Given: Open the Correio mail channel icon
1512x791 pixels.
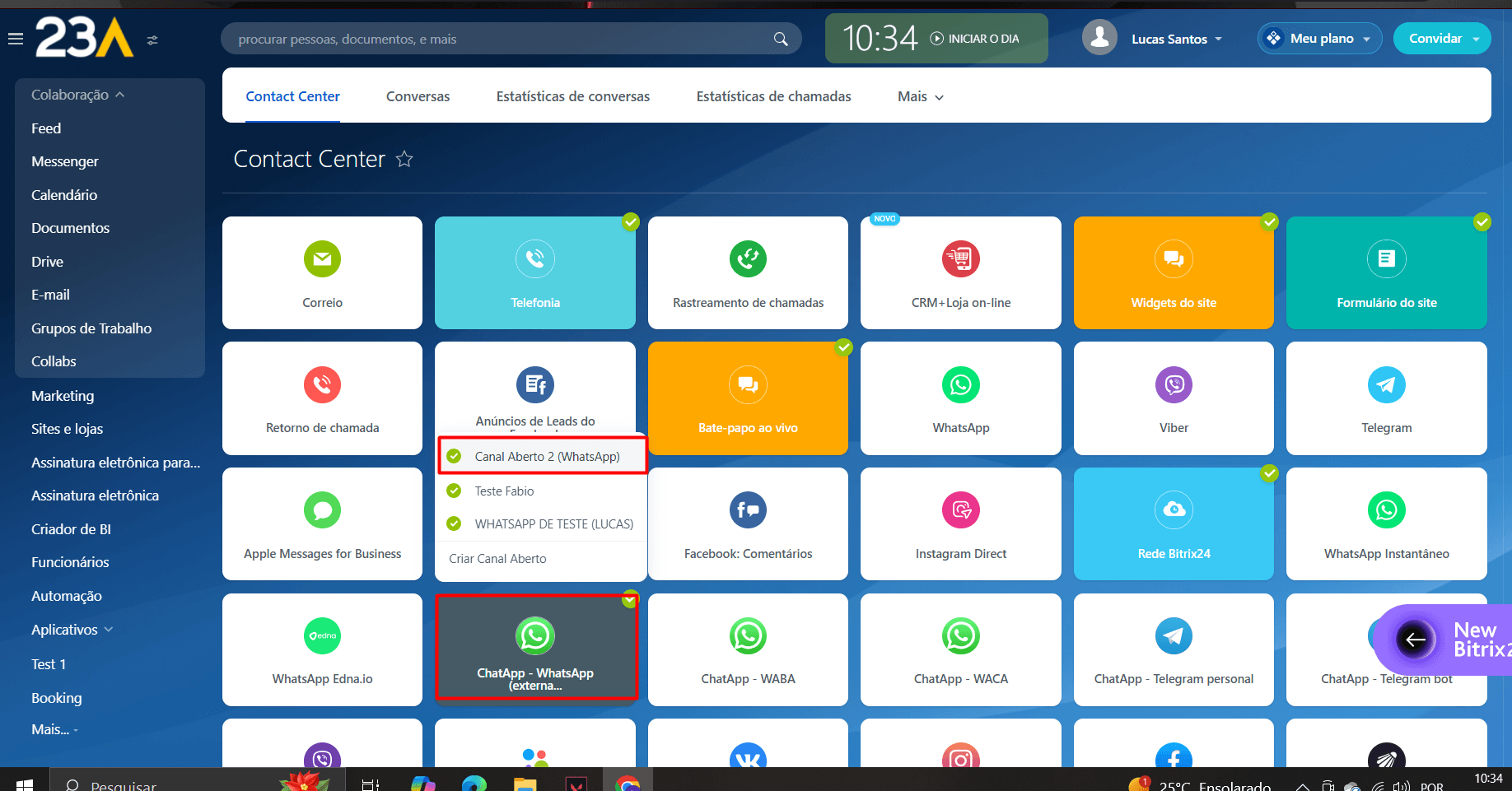Looking at the screenshot, I should pos(322,259).
